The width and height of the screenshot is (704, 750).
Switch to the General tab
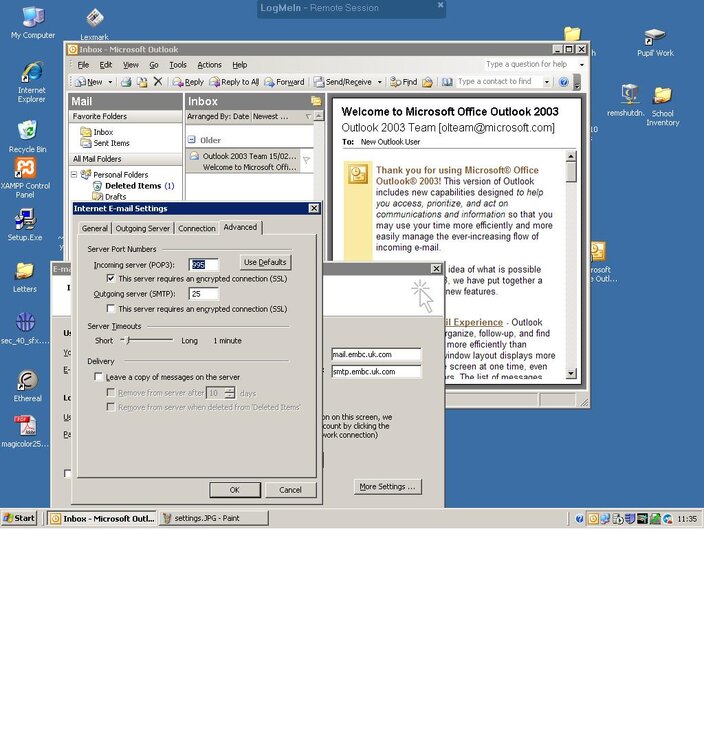94,229
